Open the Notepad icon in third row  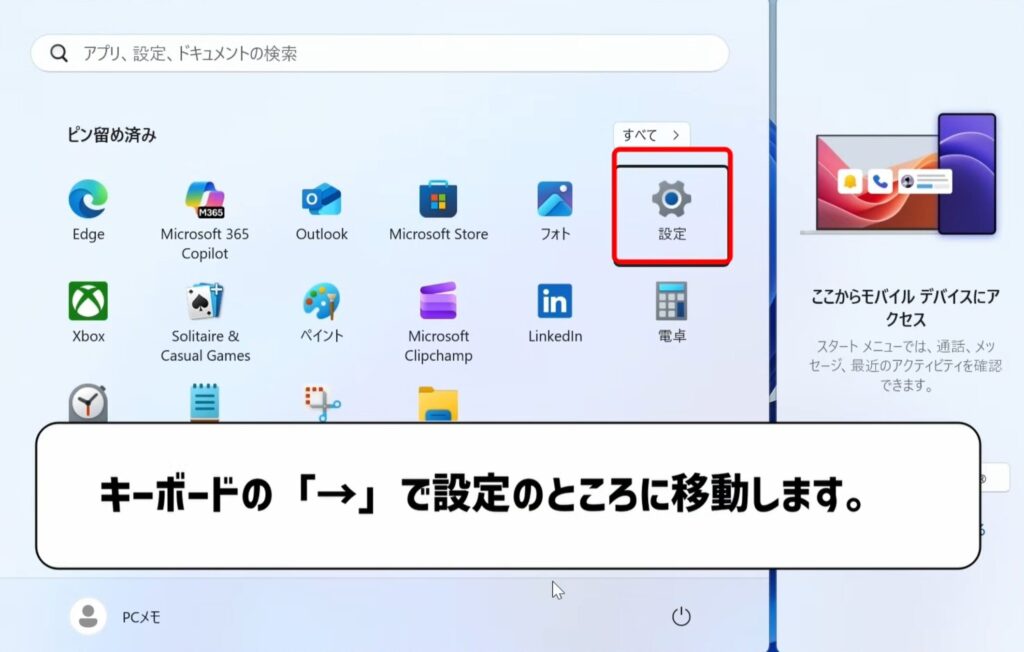coord(205,403)
